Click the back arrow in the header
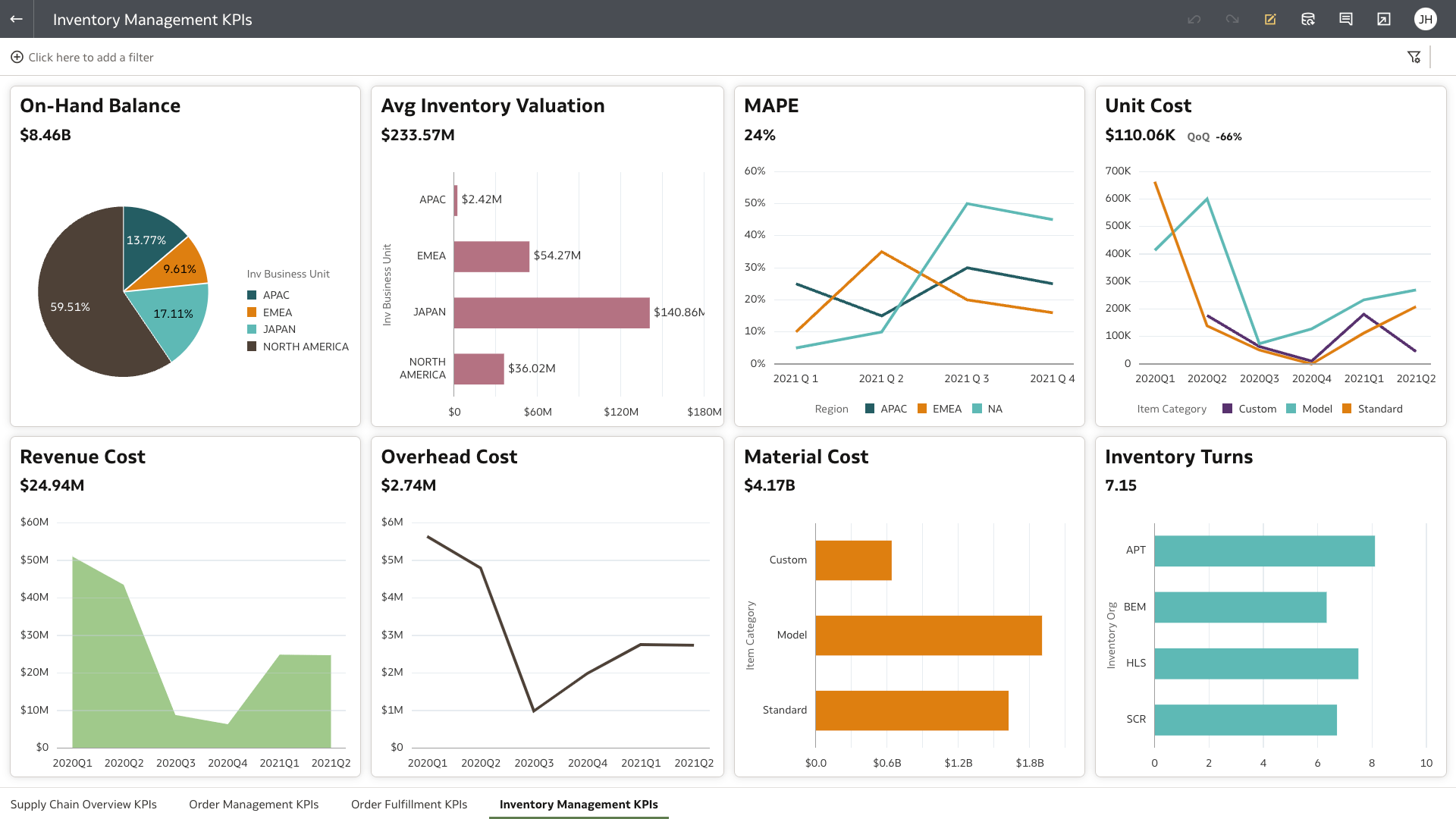The height and width of the screenshot is (819, 1456). tap(17, 19)
